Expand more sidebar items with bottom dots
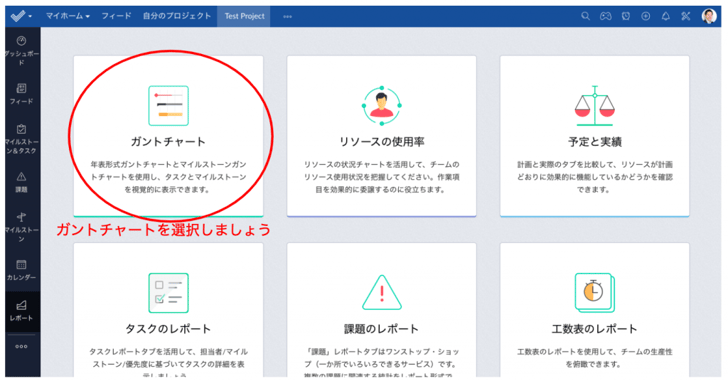The width and height of the screenshot is (728, 381). pyautogui.click(x=21, y=347)
